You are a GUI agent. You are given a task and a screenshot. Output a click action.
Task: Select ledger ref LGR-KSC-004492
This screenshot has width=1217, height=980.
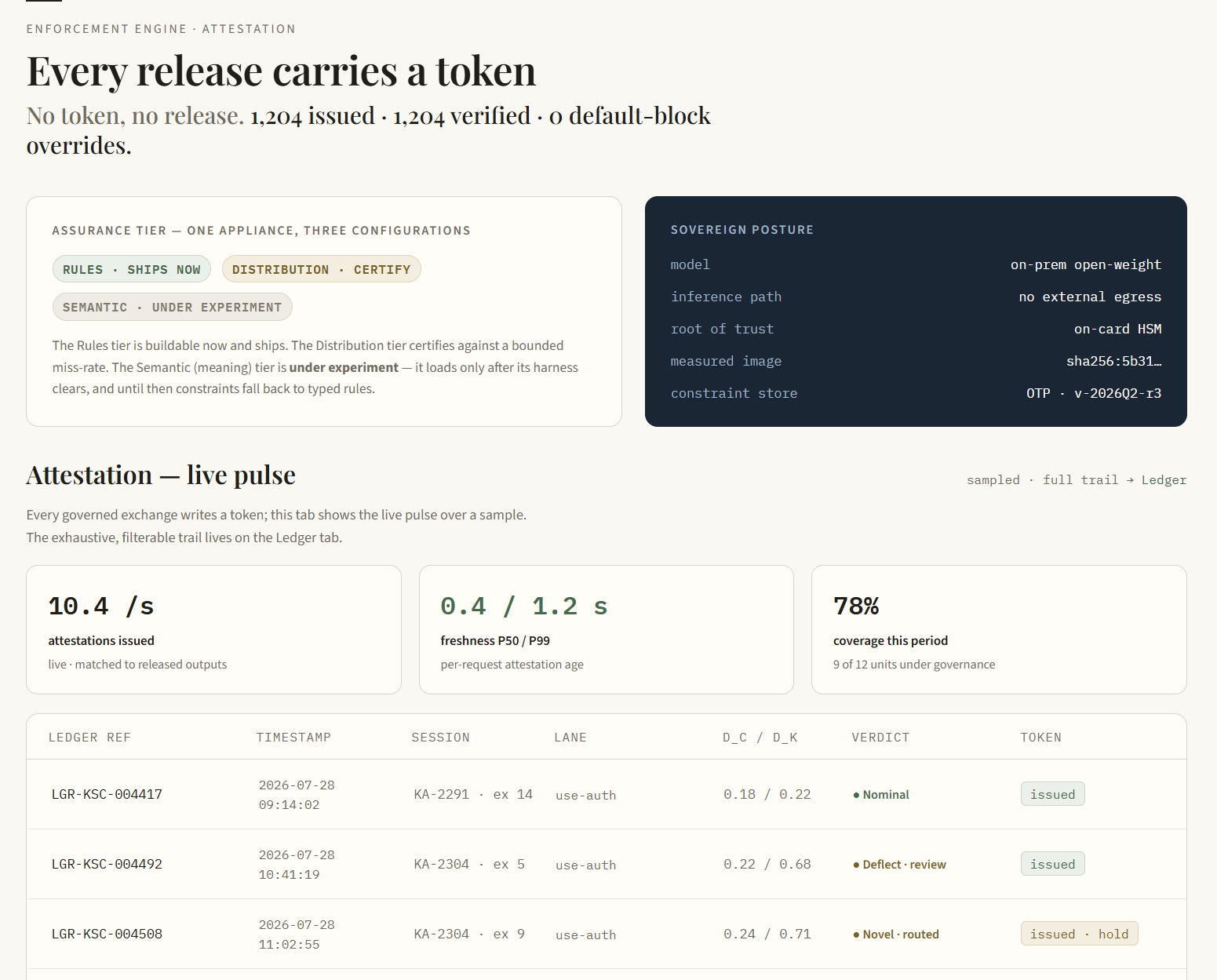(107, 864)
